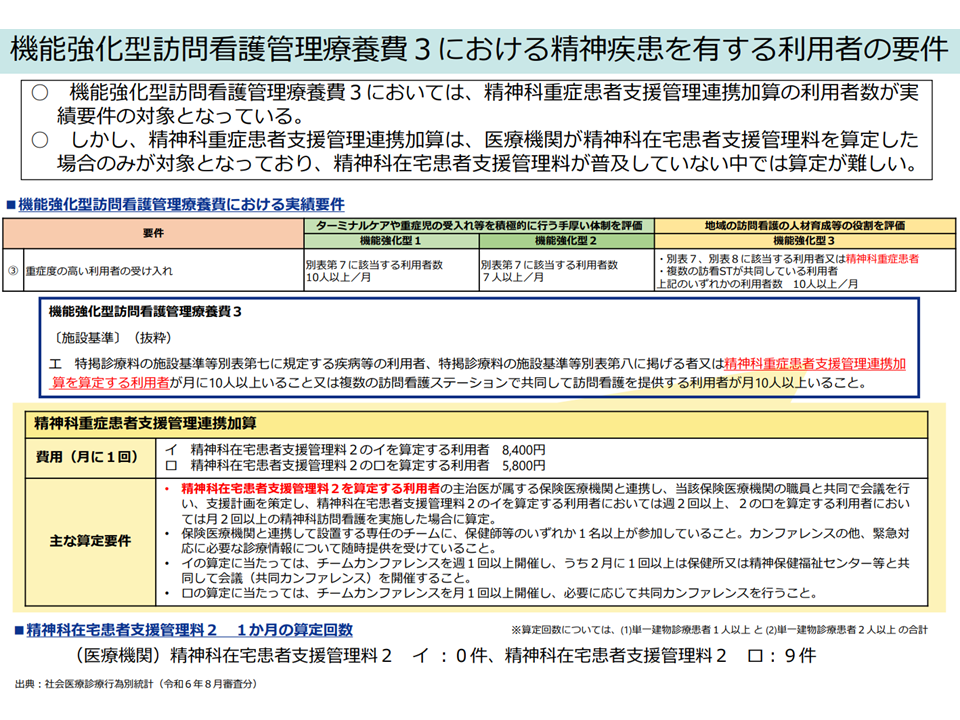The width and height of the screenshot is (960, 720).
Task: Select the 地域の訪問看護の人材育成等 header cell
Action: (x=804, y=226)
